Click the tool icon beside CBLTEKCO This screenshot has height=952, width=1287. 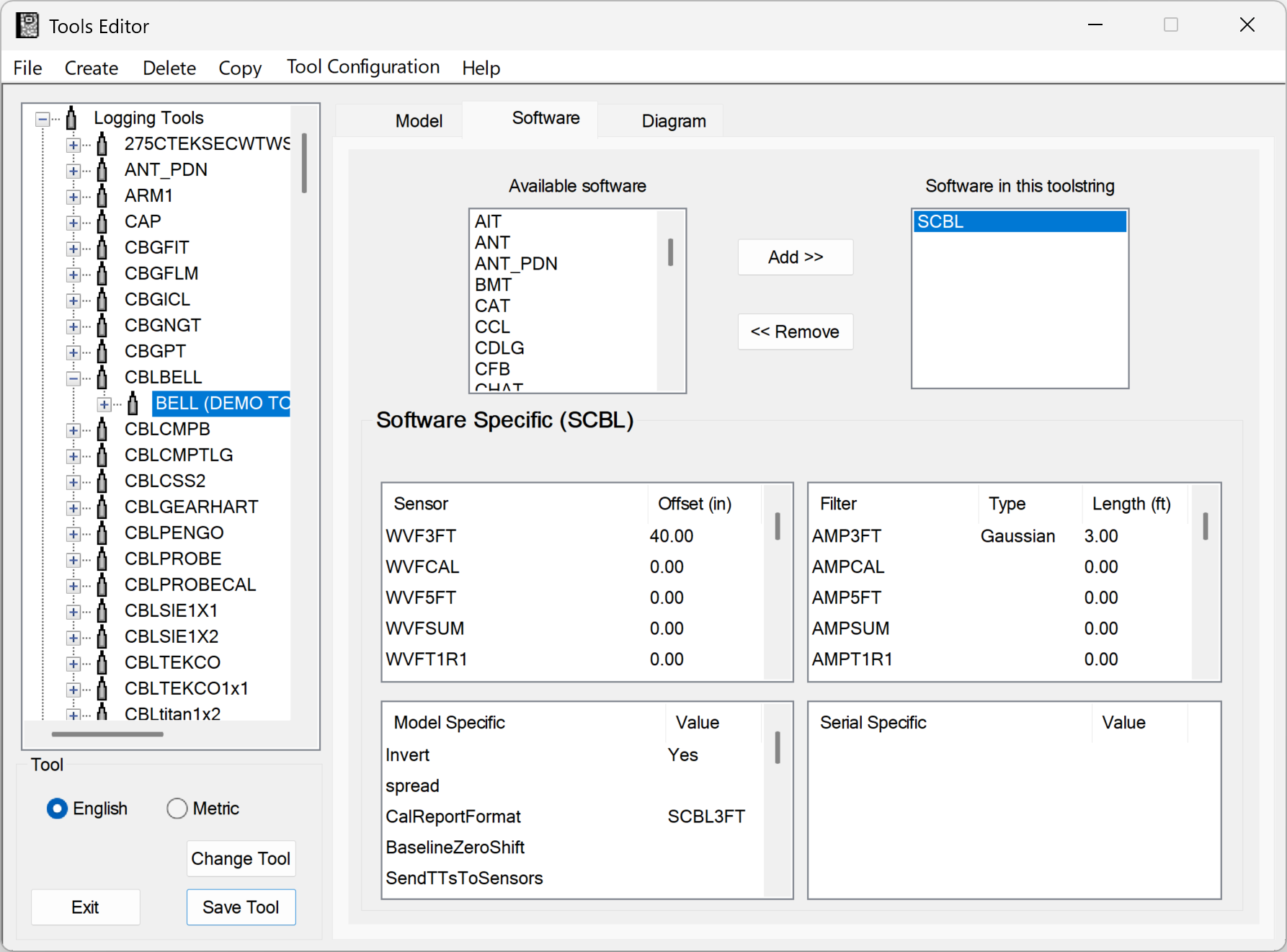[102, 663]
